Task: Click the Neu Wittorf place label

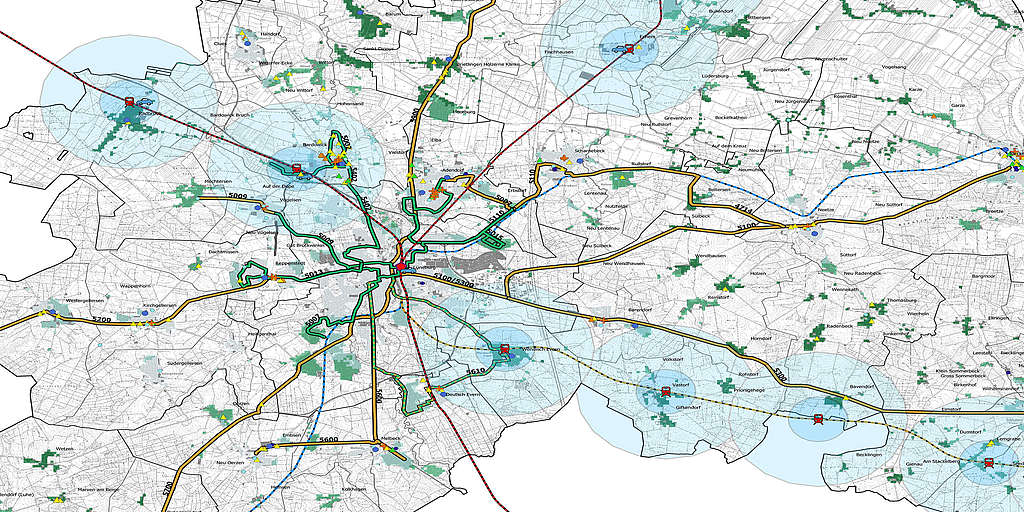Action: [298, 90]
